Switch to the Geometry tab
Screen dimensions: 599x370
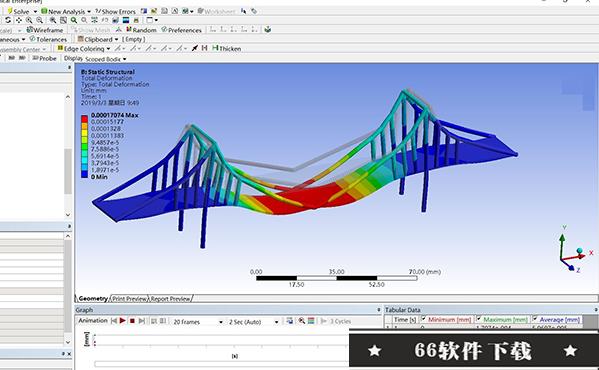click(x=93, y=299)
